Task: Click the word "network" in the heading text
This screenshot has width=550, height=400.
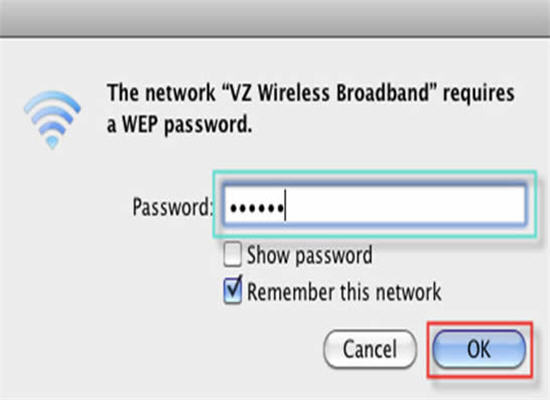Action: 180,93
